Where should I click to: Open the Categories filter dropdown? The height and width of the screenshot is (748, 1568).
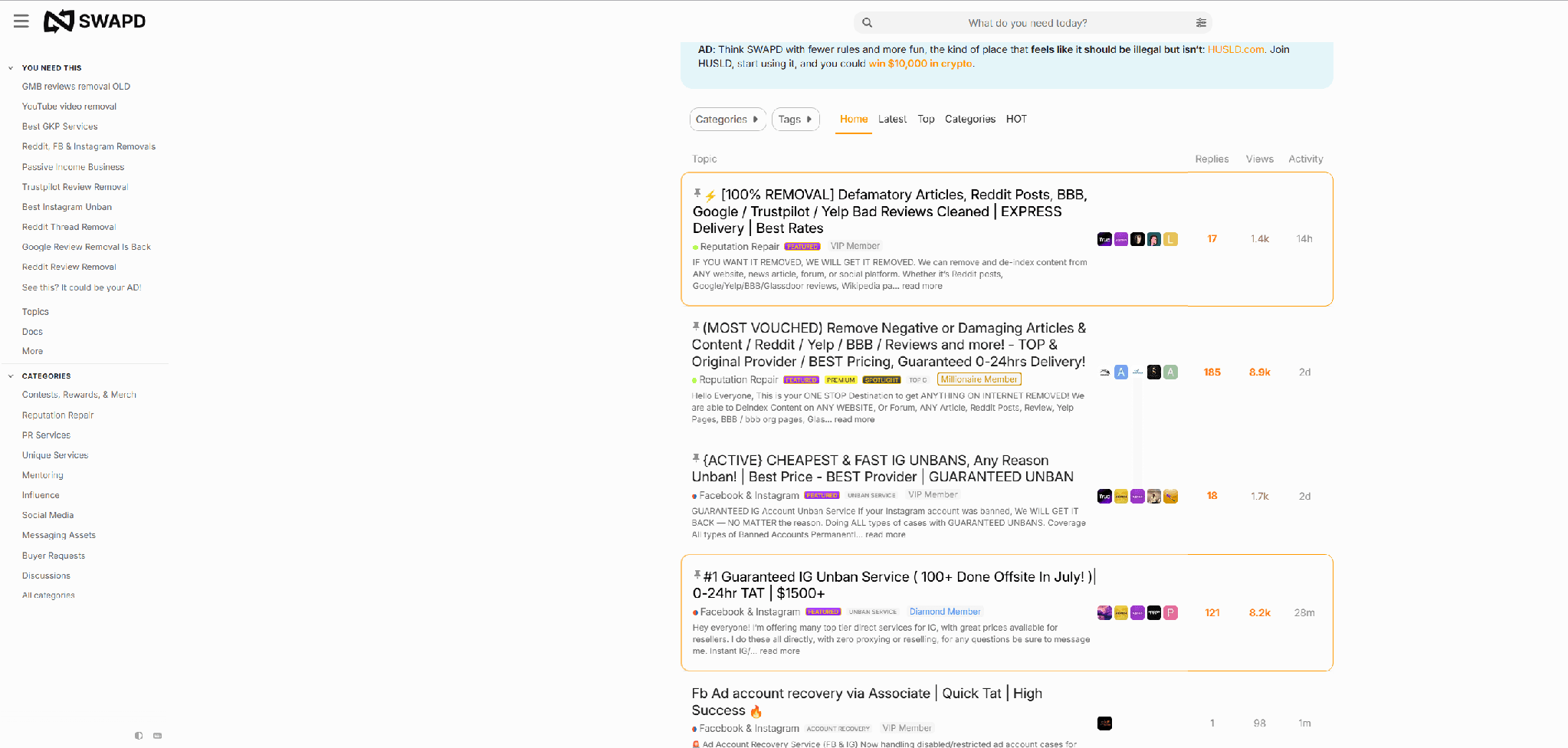(727, 120)
